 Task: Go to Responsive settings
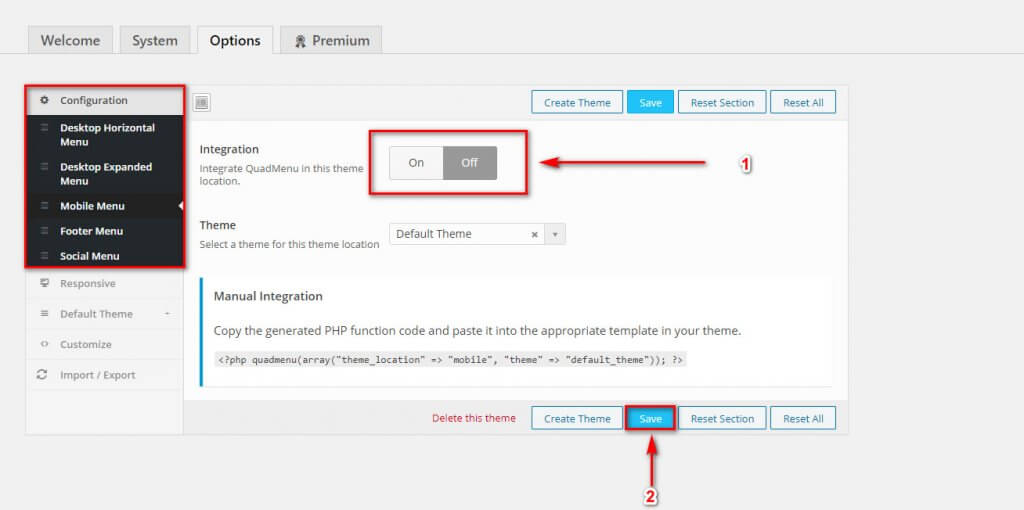pos(104,283)
